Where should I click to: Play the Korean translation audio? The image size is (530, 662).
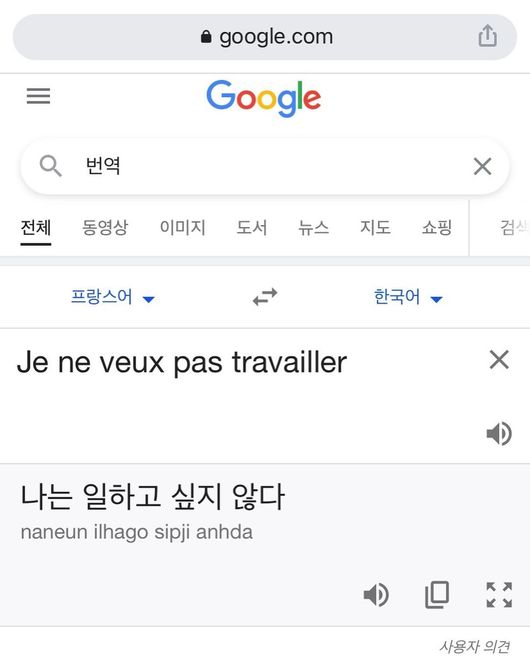click(376, 595)
